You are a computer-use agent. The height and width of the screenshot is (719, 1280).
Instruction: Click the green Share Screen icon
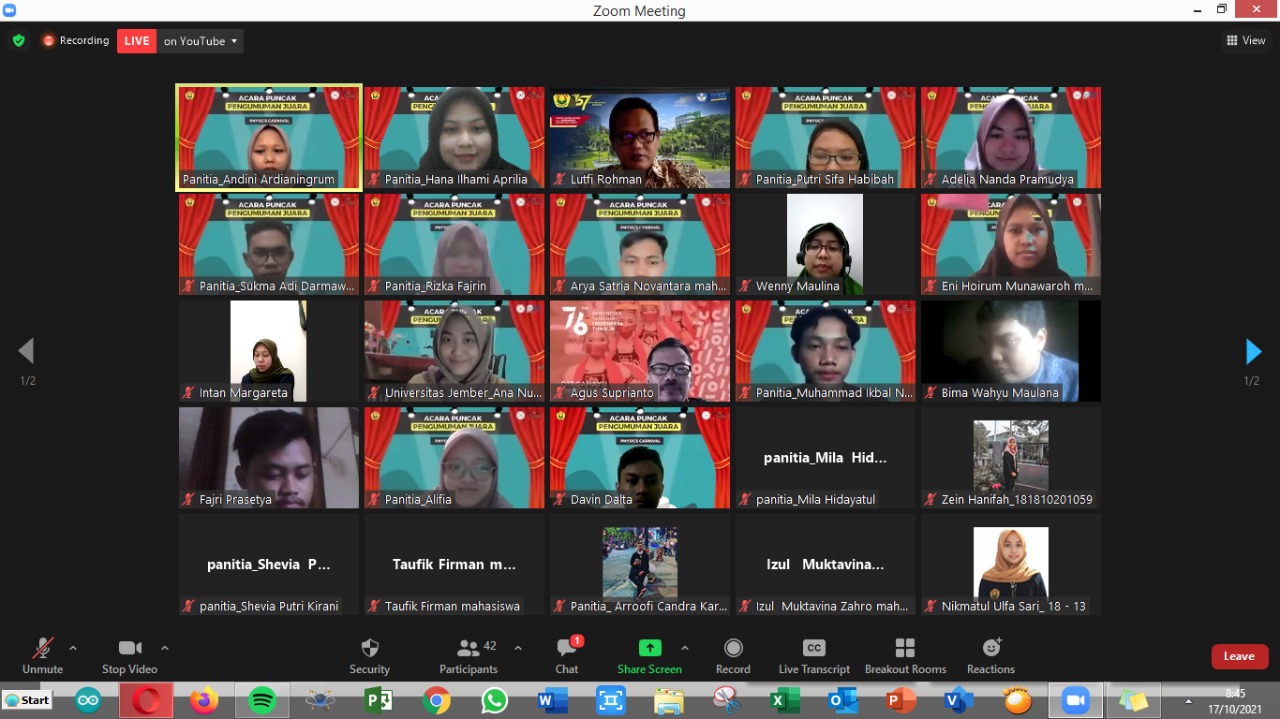[649, 648]
